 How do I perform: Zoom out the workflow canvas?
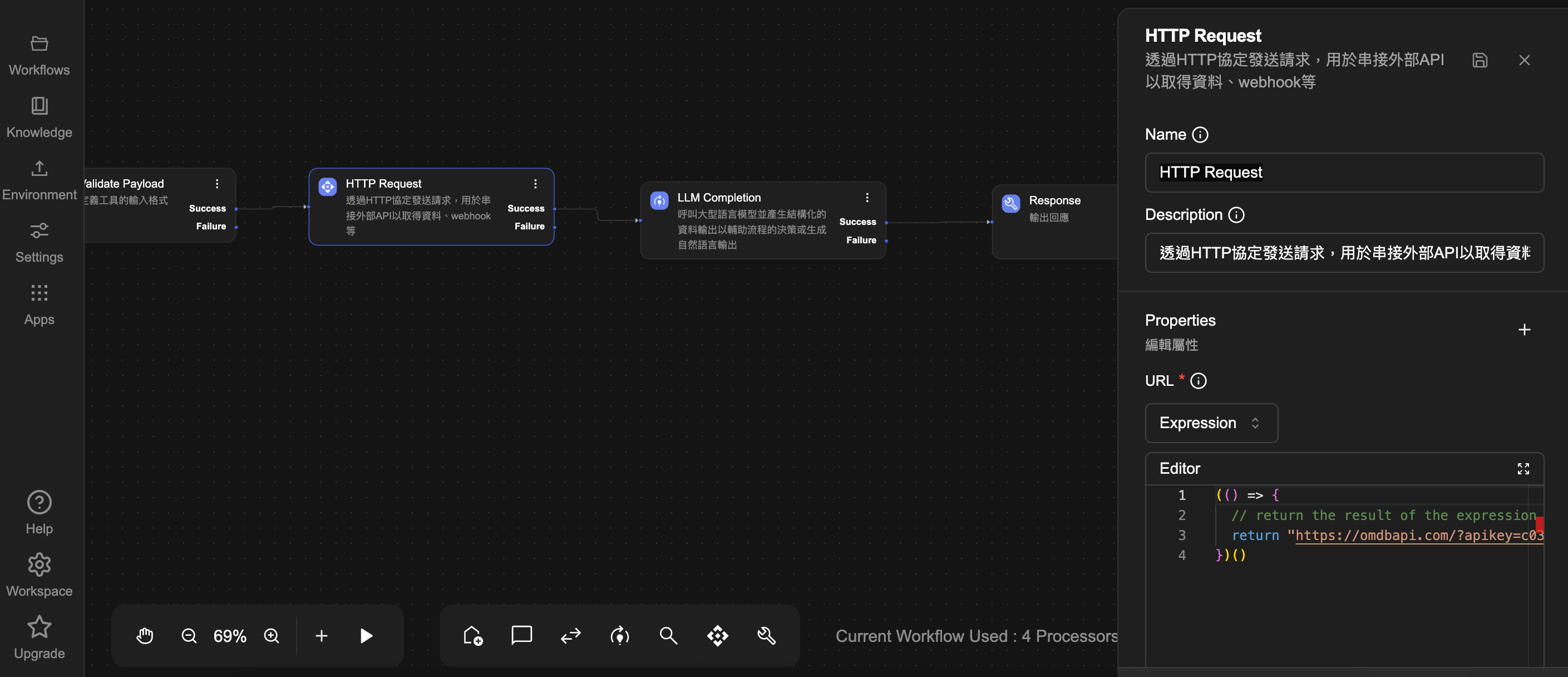pyautogui.click(x=189, y=636)
